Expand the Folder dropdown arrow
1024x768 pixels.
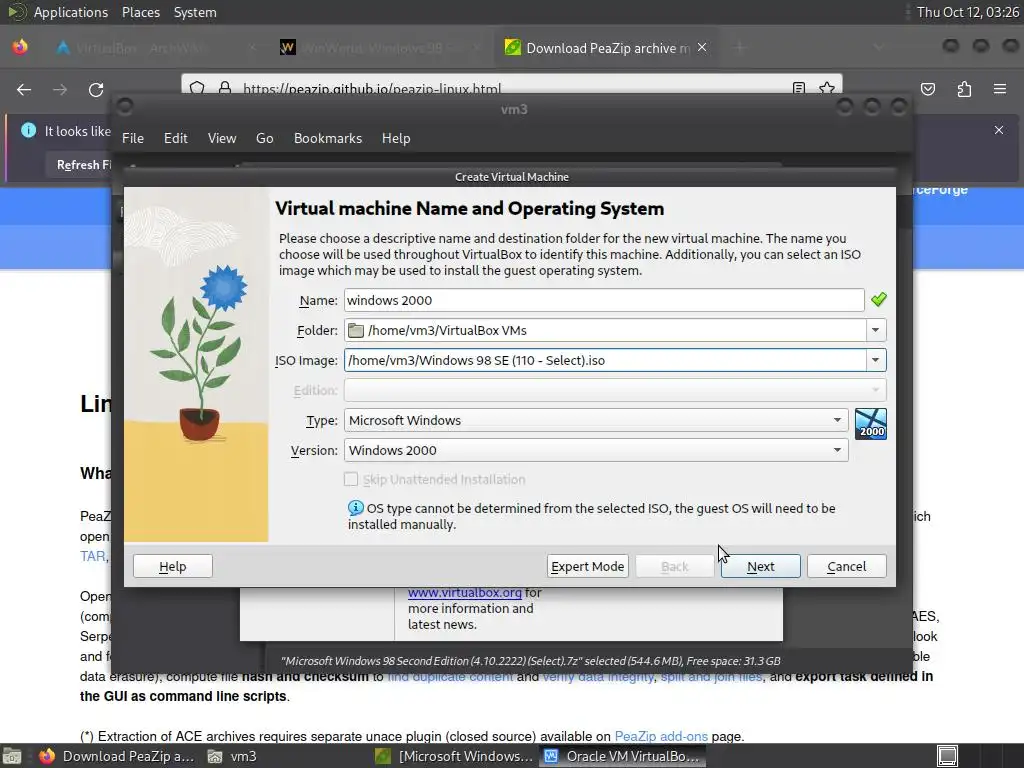coord(876,330)
